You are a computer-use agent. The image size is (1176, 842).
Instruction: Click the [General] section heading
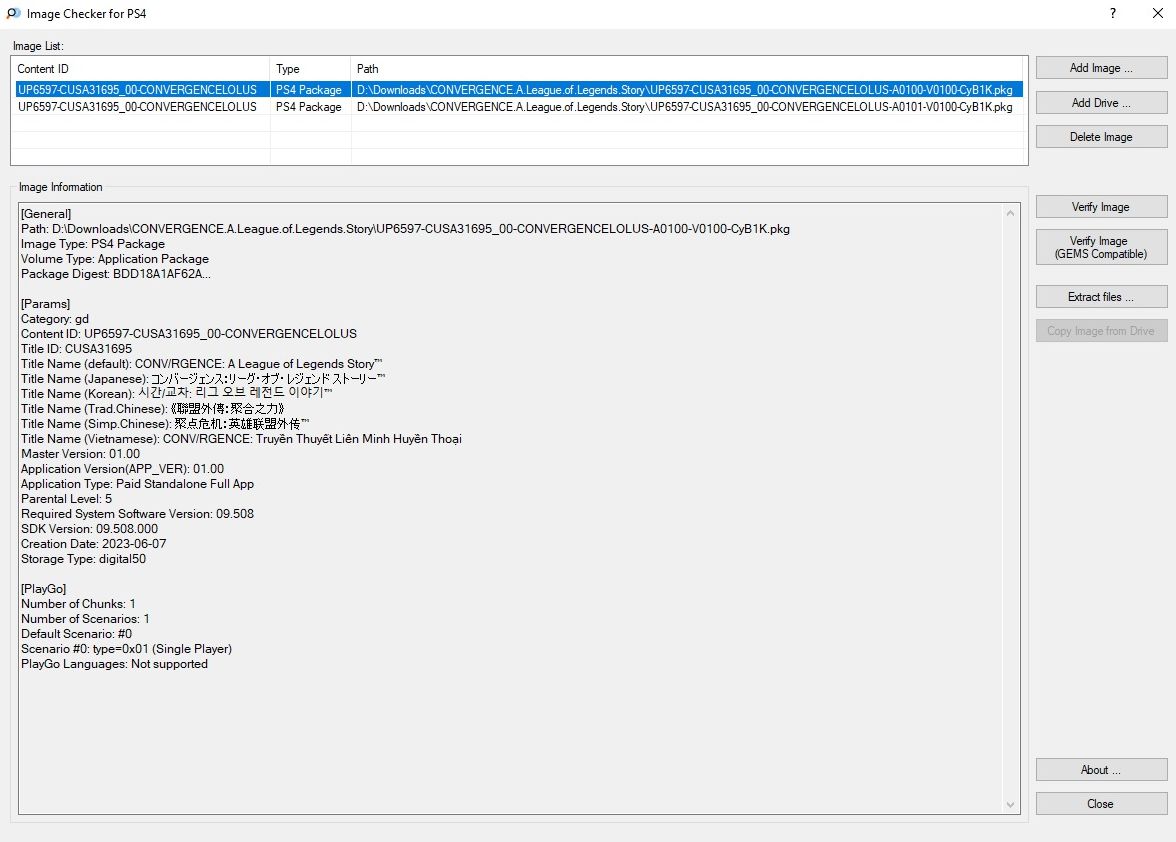point(46,214)
